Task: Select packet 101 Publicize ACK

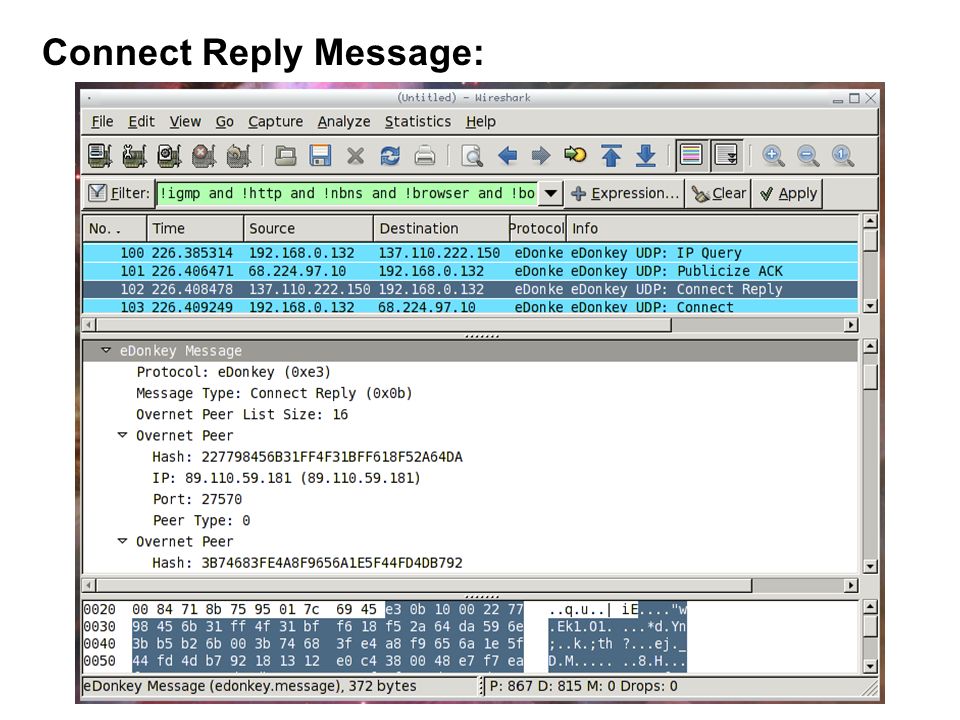Action: point(470,271)
